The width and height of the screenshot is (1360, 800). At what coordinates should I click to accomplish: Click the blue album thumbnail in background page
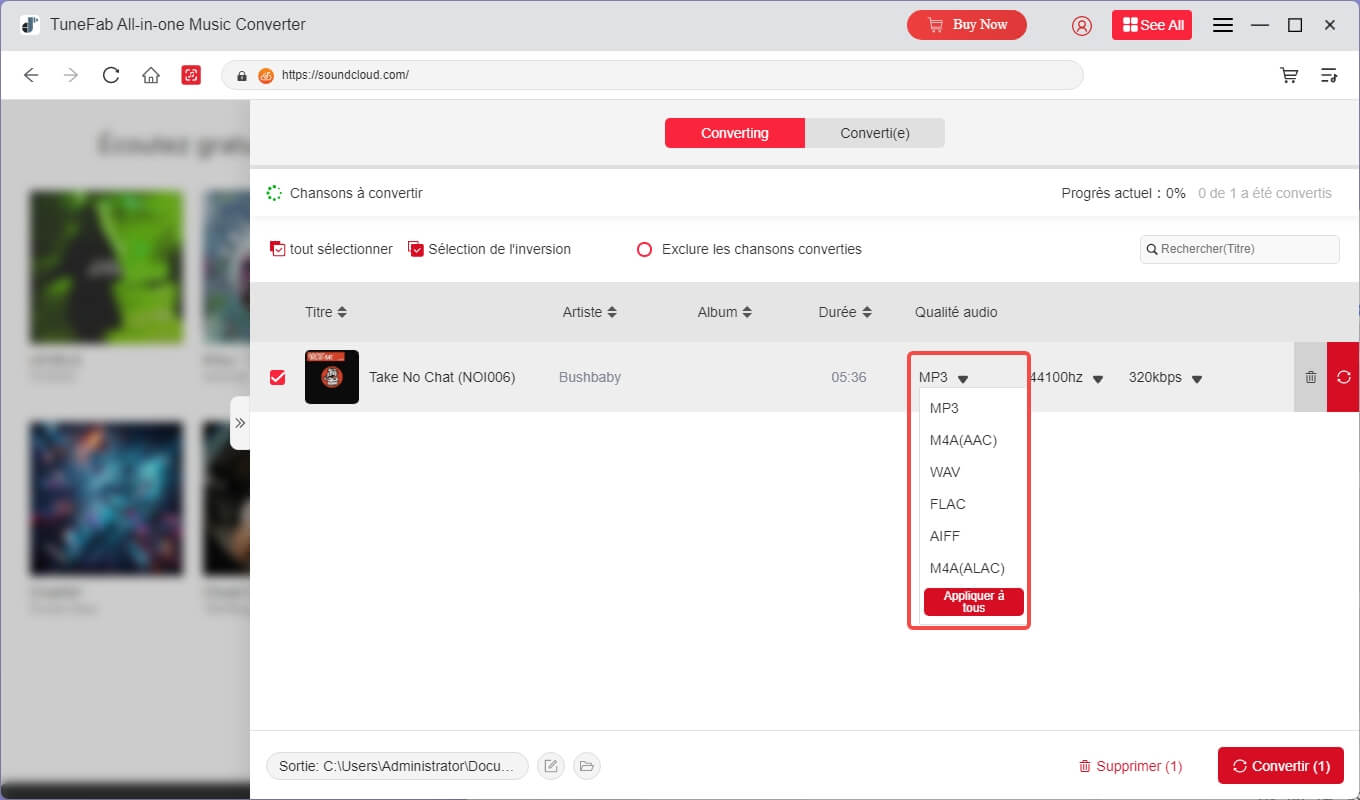(x=107, y=499)
